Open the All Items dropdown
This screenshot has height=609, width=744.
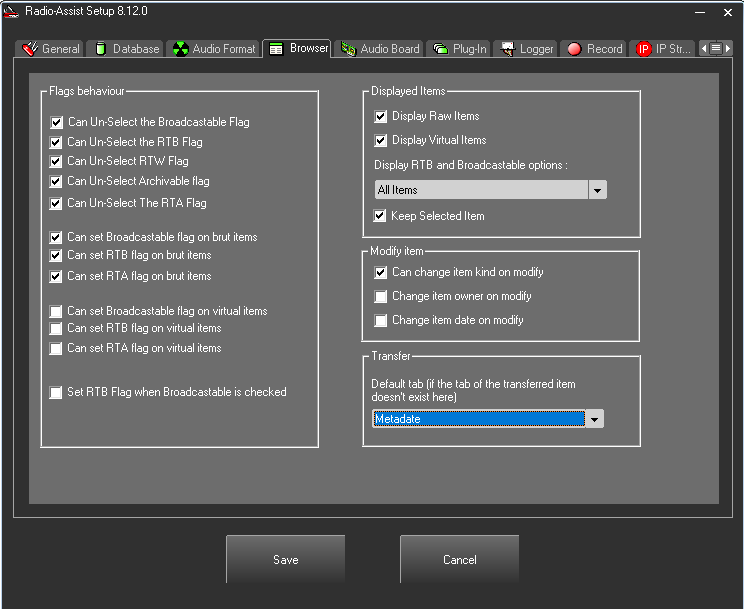[597, 190]
